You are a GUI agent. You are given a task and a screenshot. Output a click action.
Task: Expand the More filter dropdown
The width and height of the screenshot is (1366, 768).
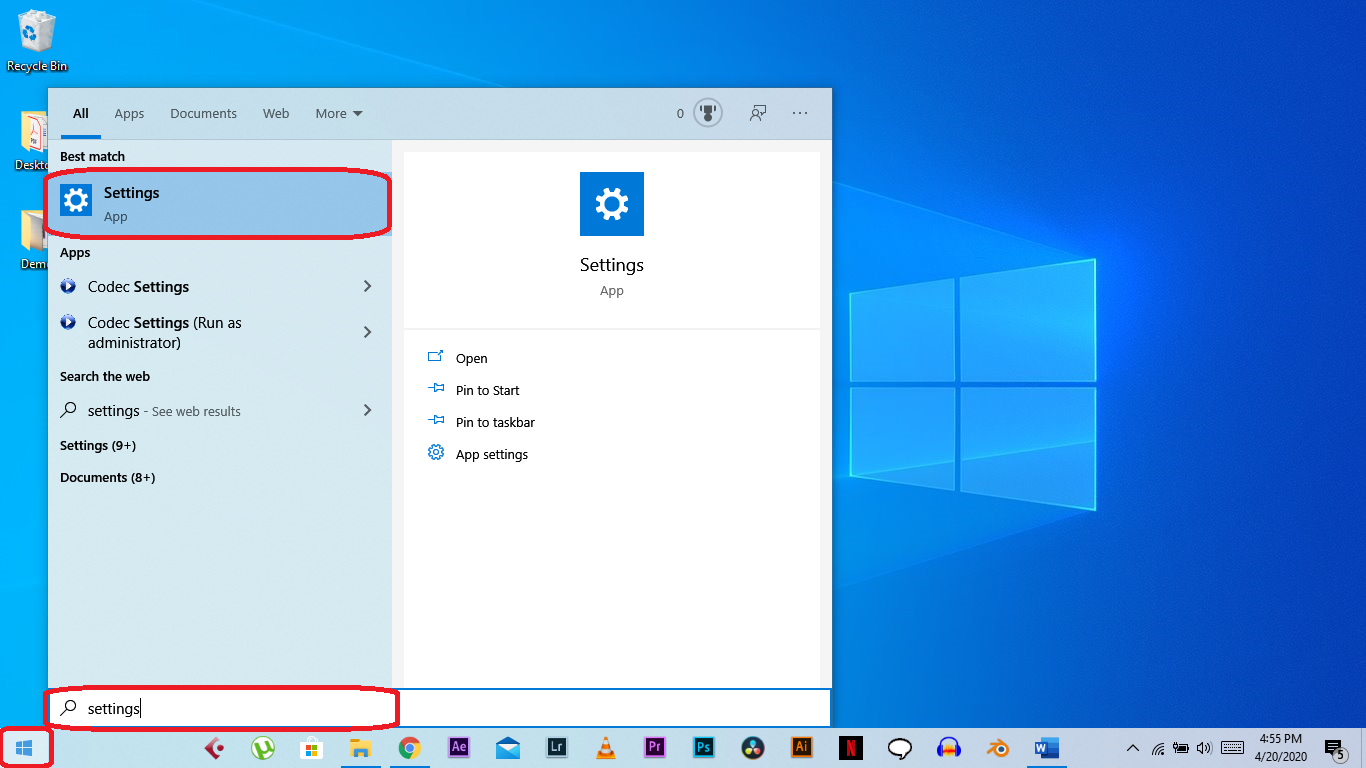pyautogui.click(x=338, y=114)
